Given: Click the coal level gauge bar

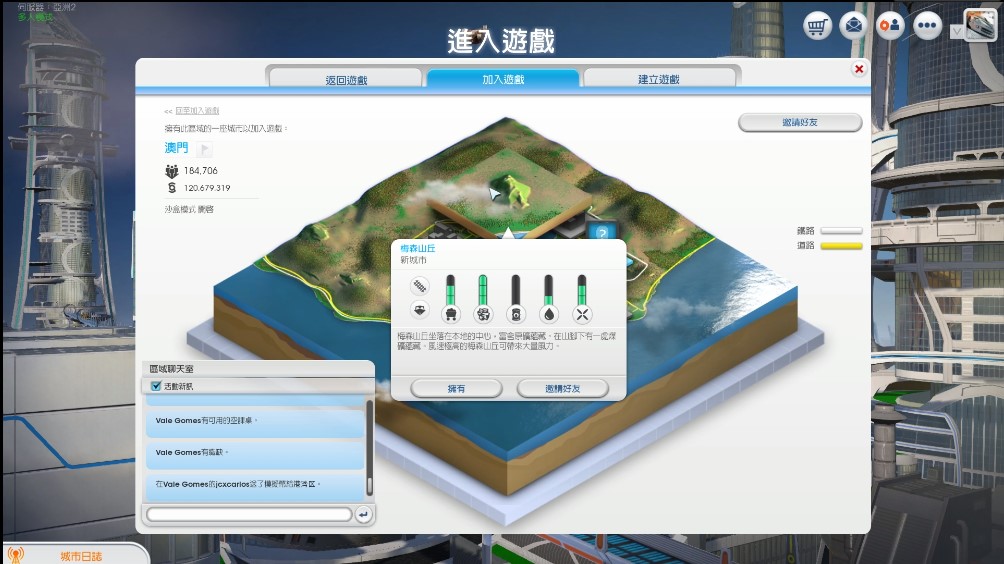Looking at the screenshot, I should pyautogui.click(x=450, y=290).
